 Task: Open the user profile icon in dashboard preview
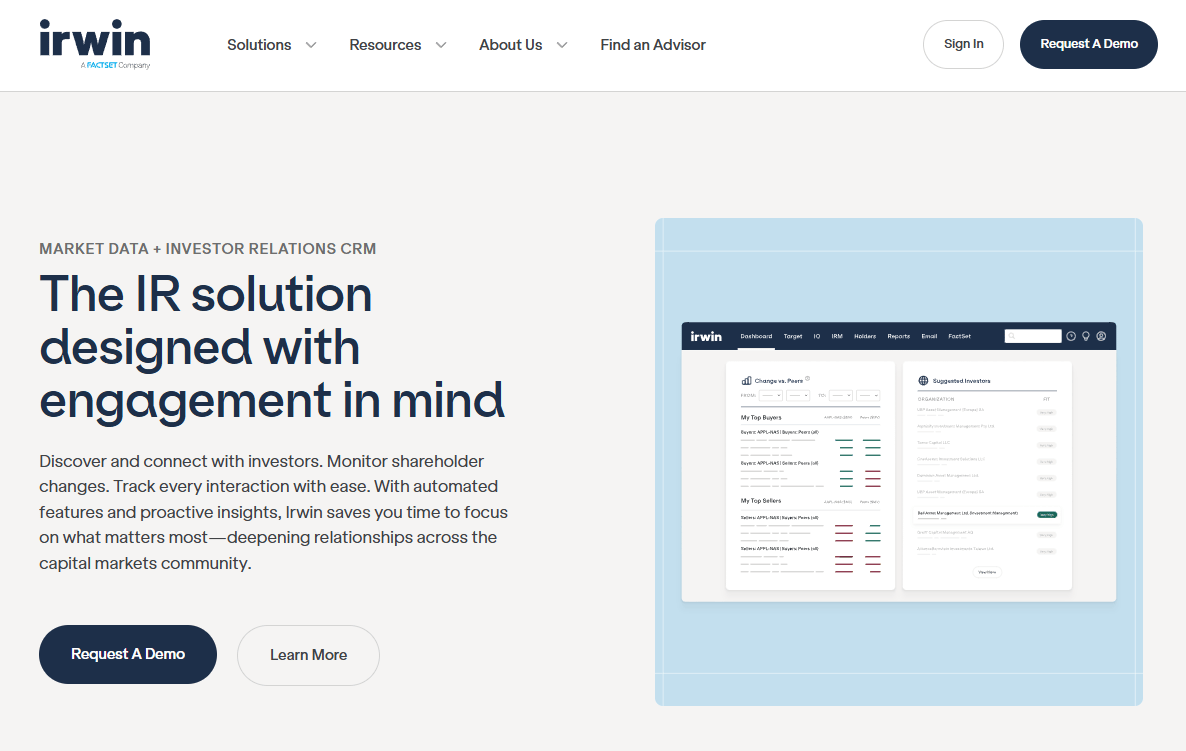1101,337
